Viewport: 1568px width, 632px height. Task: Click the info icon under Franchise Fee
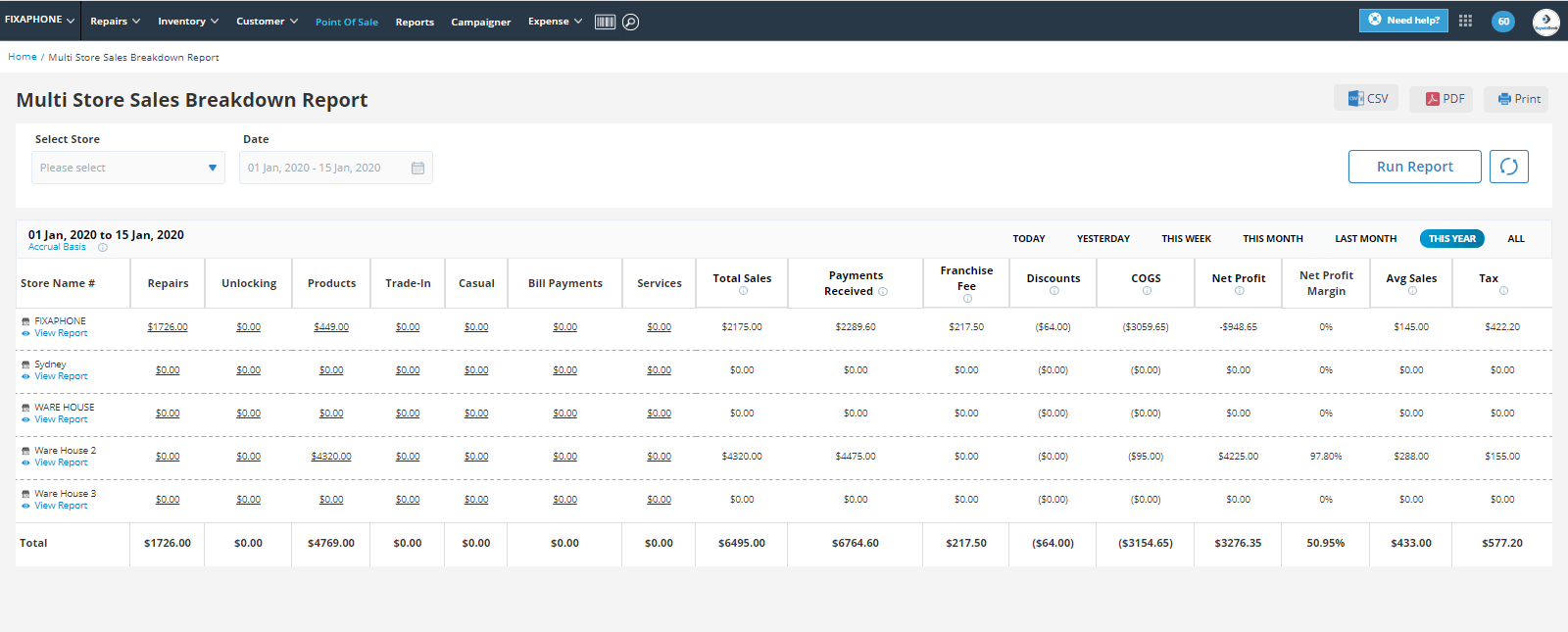[967, 299]
